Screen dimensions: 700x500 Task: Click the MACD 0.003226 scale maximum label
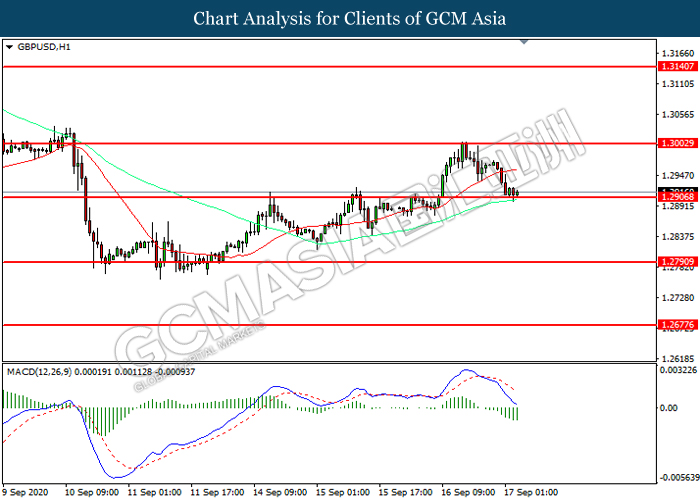(x=678, y=370)
